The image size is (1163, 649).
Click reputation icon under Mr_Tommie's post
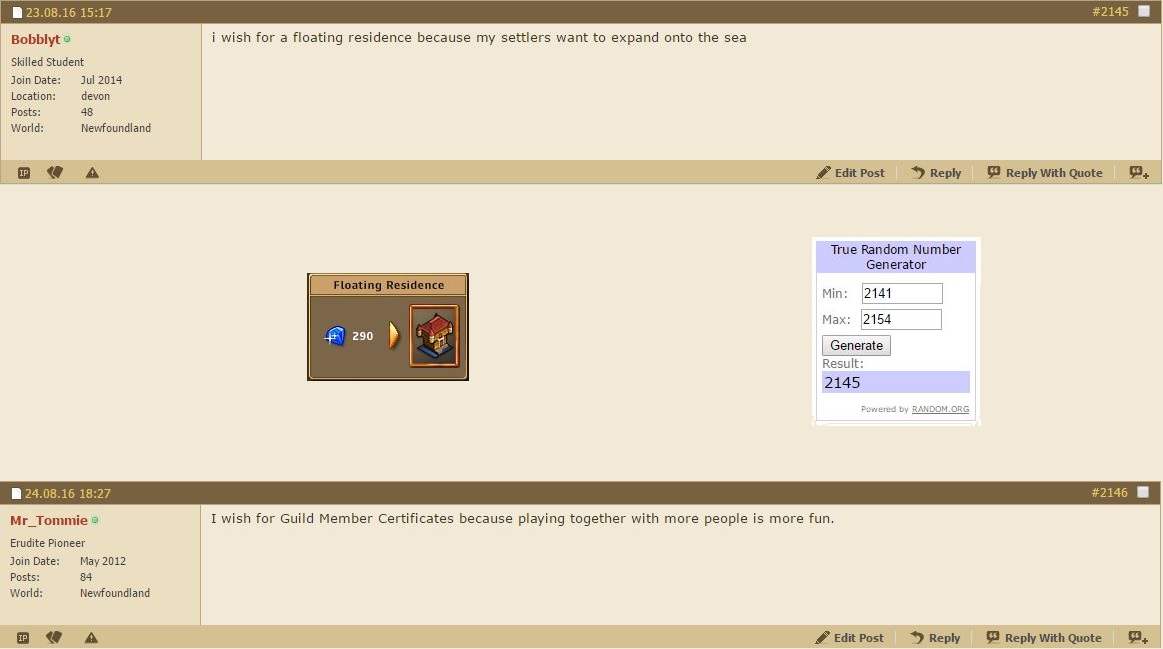[54, 638]
